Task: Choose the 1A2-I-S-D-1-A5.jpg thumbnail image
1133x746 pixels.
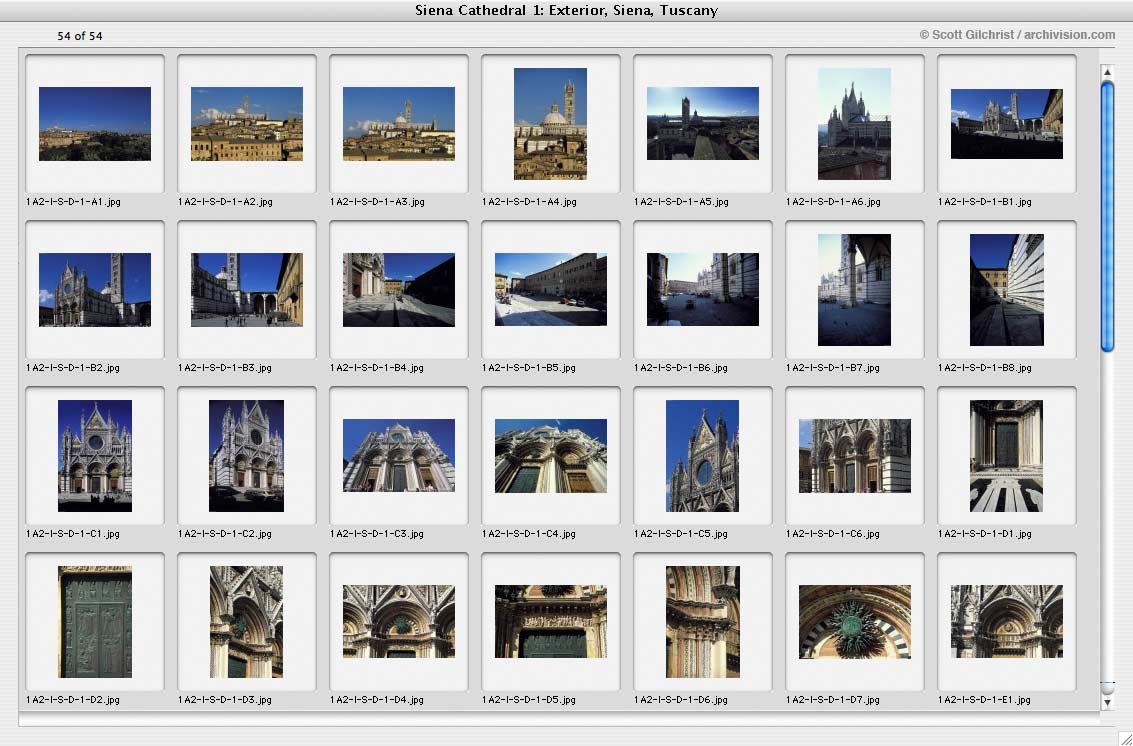Action: (702, 124)
